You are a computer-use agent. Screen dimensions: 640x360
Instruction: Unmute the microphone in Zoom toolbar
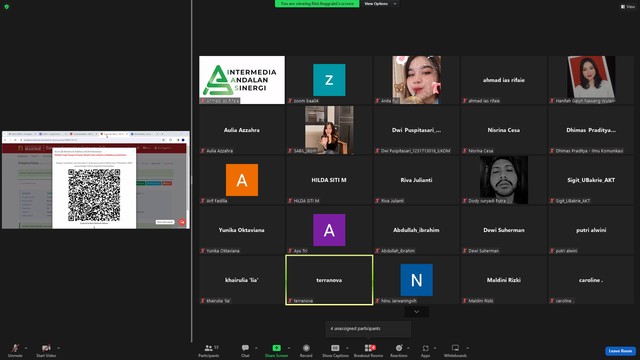15,350
